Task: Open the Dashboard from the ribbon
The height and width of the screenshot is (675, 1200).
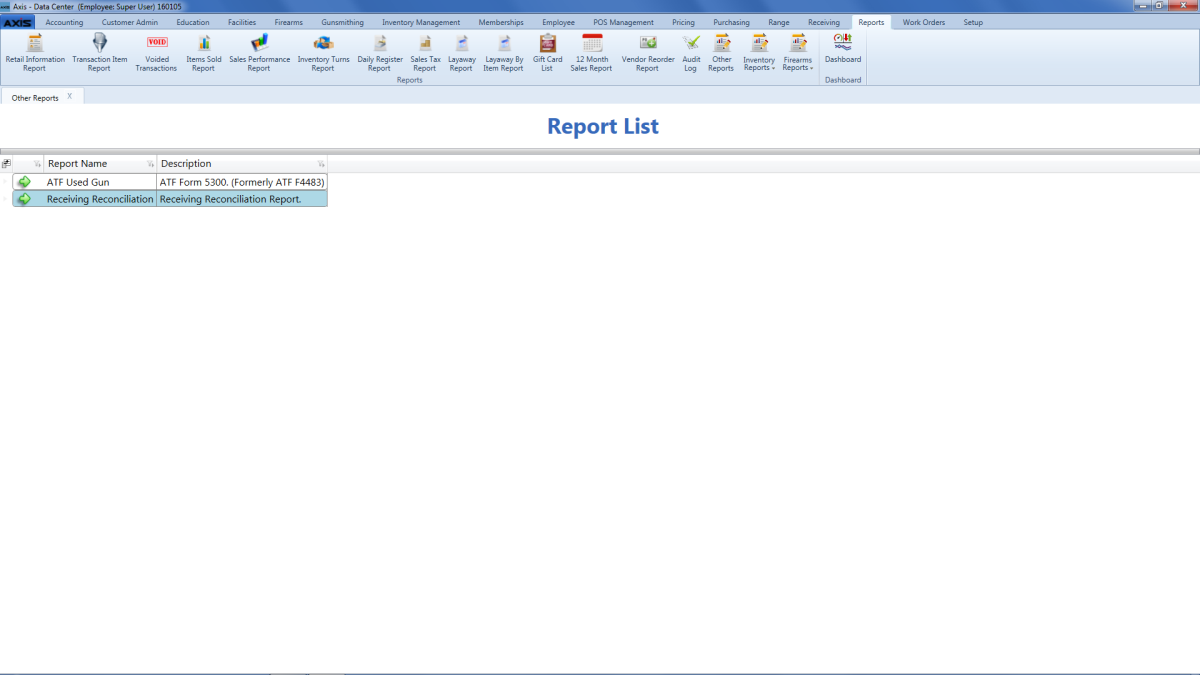Action: pyautogui.click(x=843, y=50)
